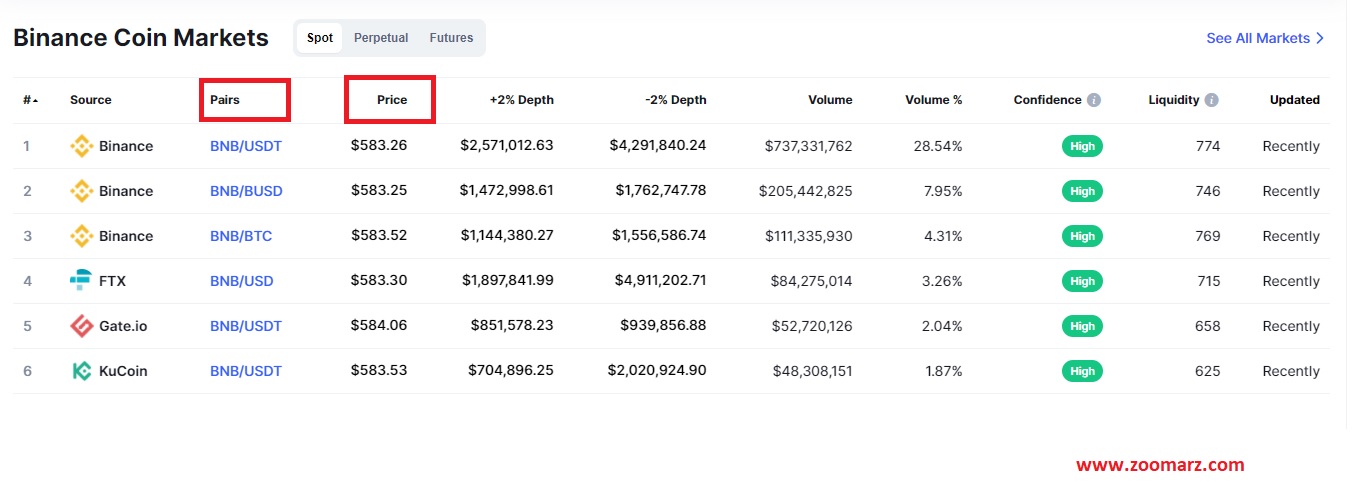This screenshot has height=482, width=1358.
Task: Click the price $584.06
Action: 379,326
